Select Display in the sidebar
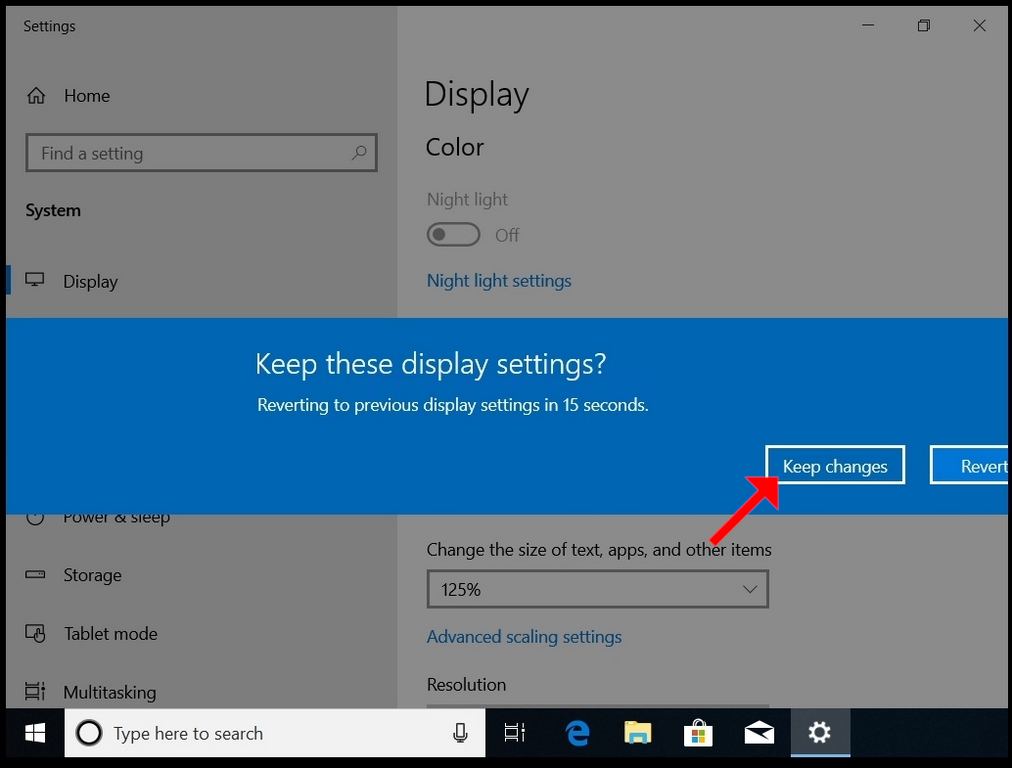Image resolution: width=1012 pixels, height=768 pixels. click(90, 282)
